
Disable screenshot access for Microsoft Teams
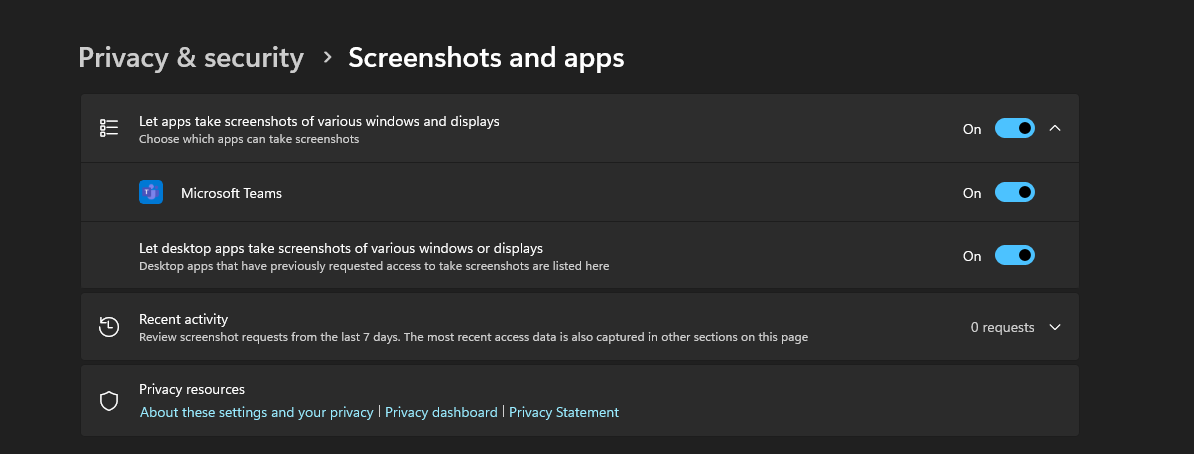click(1014, 192)
